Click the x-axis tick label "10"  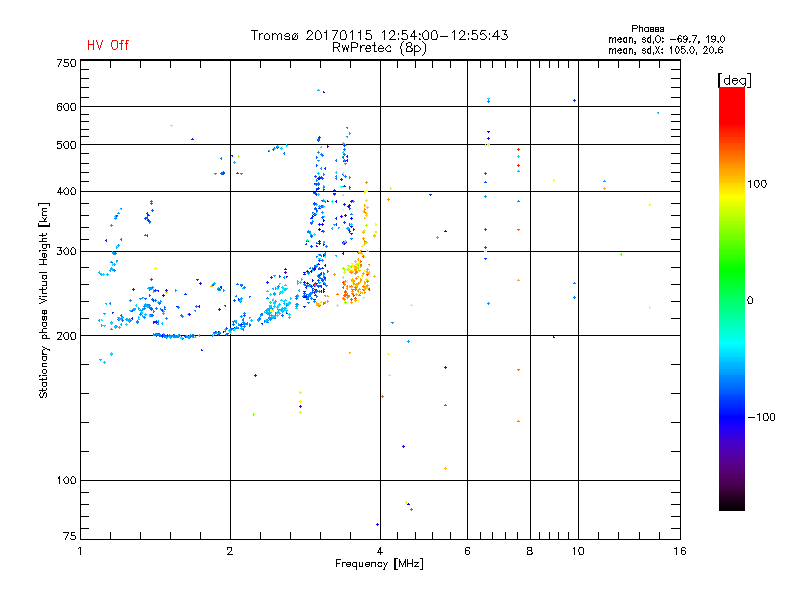[578, 551]
